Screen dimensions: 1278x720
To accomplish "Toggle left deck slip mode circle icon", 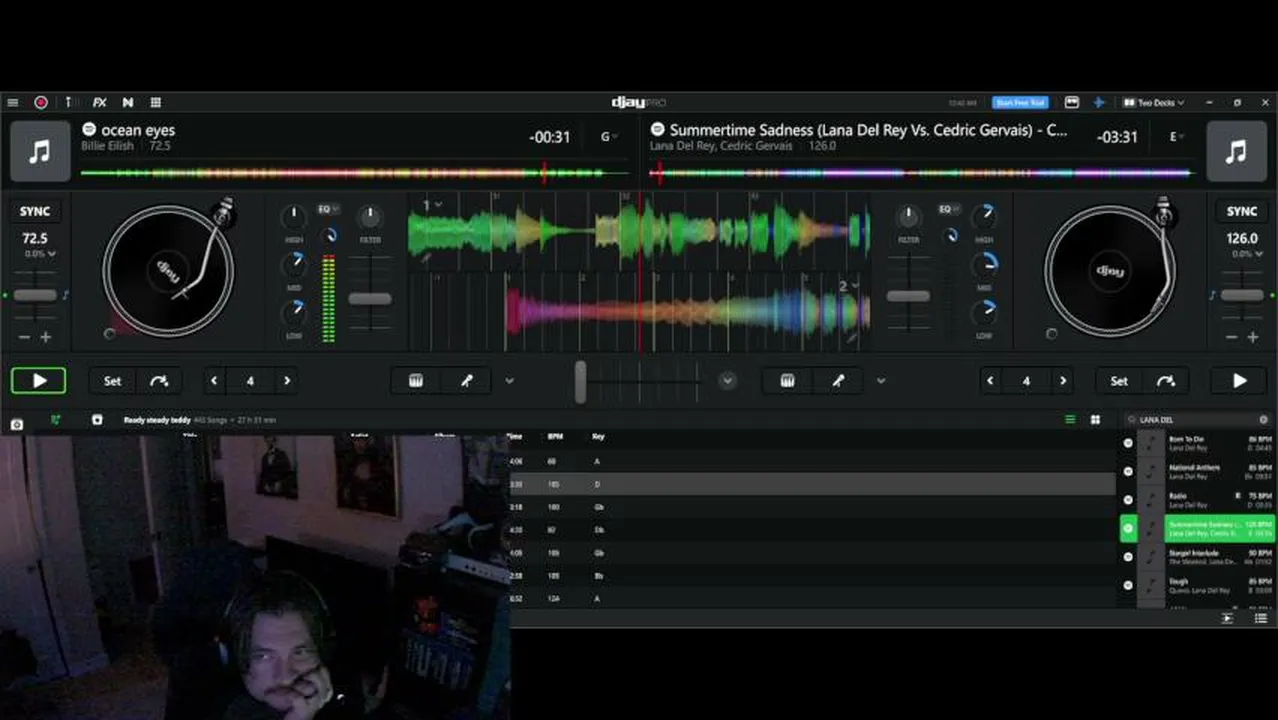I will 109,334.
